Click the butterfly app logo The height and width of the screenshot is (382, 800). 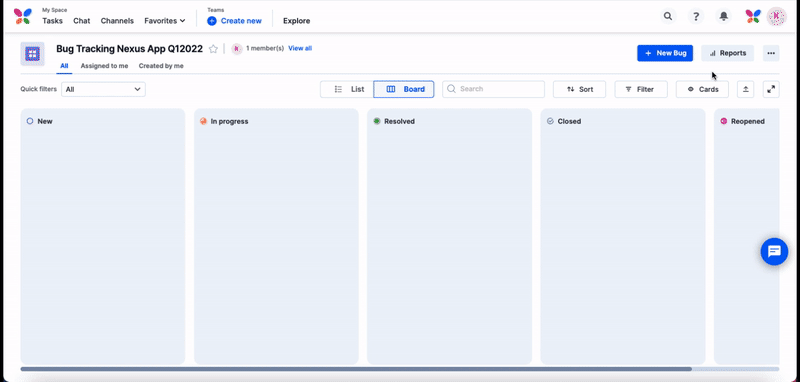[x=22, y=16]
